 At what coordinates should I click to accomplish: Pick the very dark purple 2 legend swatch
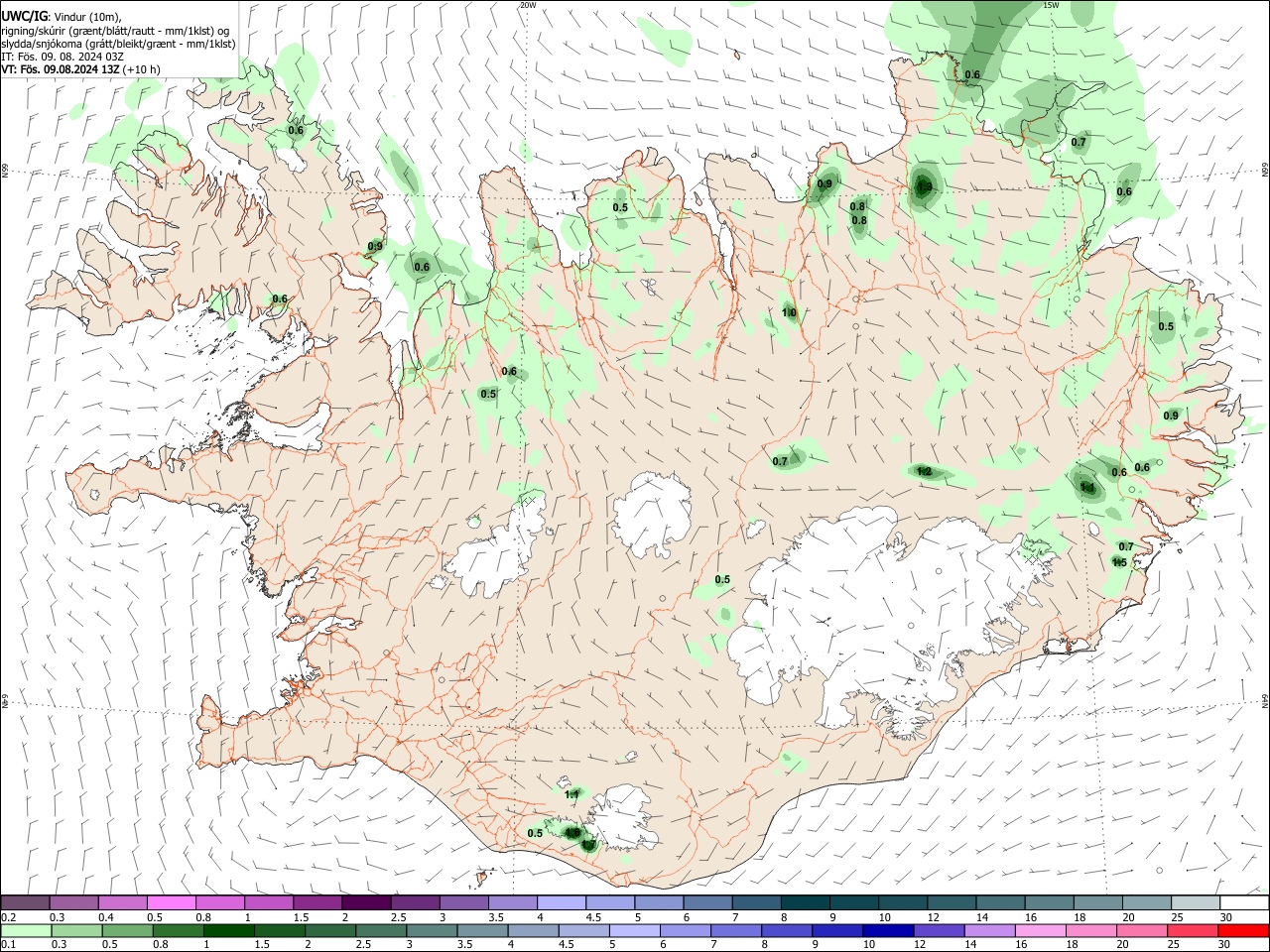[x=366, y=903]
